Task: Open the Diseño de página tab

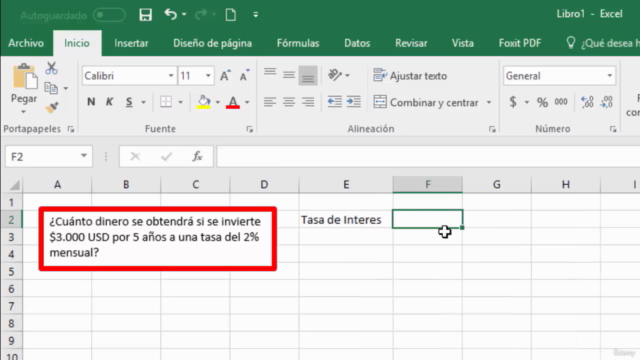Action: tap(212, 43)
